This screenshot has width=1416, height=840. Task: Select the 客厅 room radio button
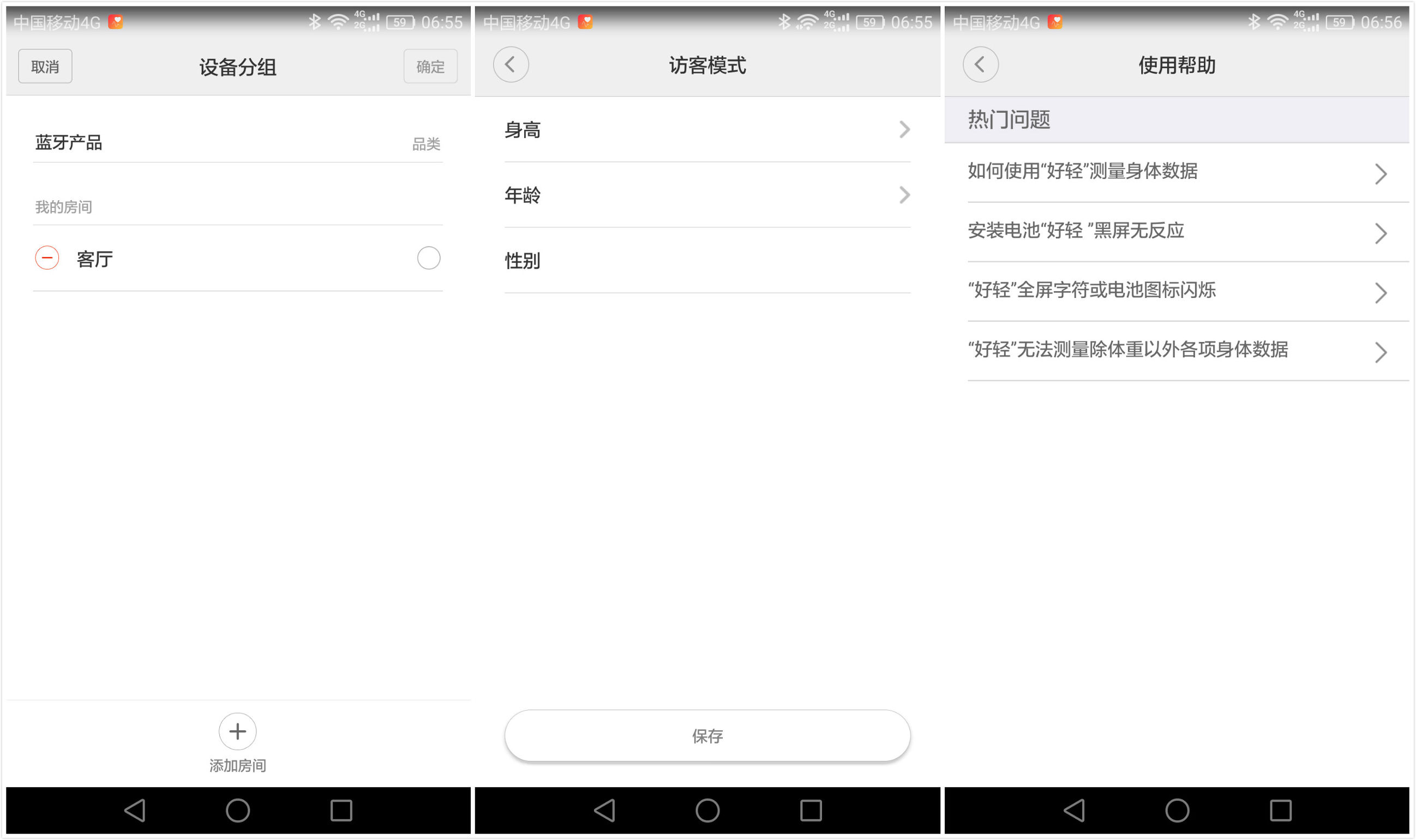pyautogui.click(x=428, y=258)
